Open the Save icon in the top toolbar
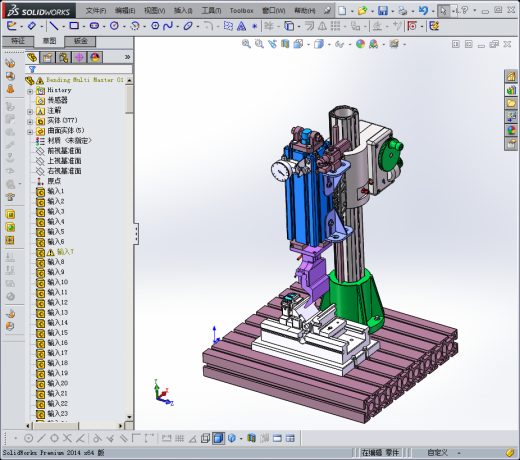The width and height of the screenshot is (520, 460). tap(383, 11)
